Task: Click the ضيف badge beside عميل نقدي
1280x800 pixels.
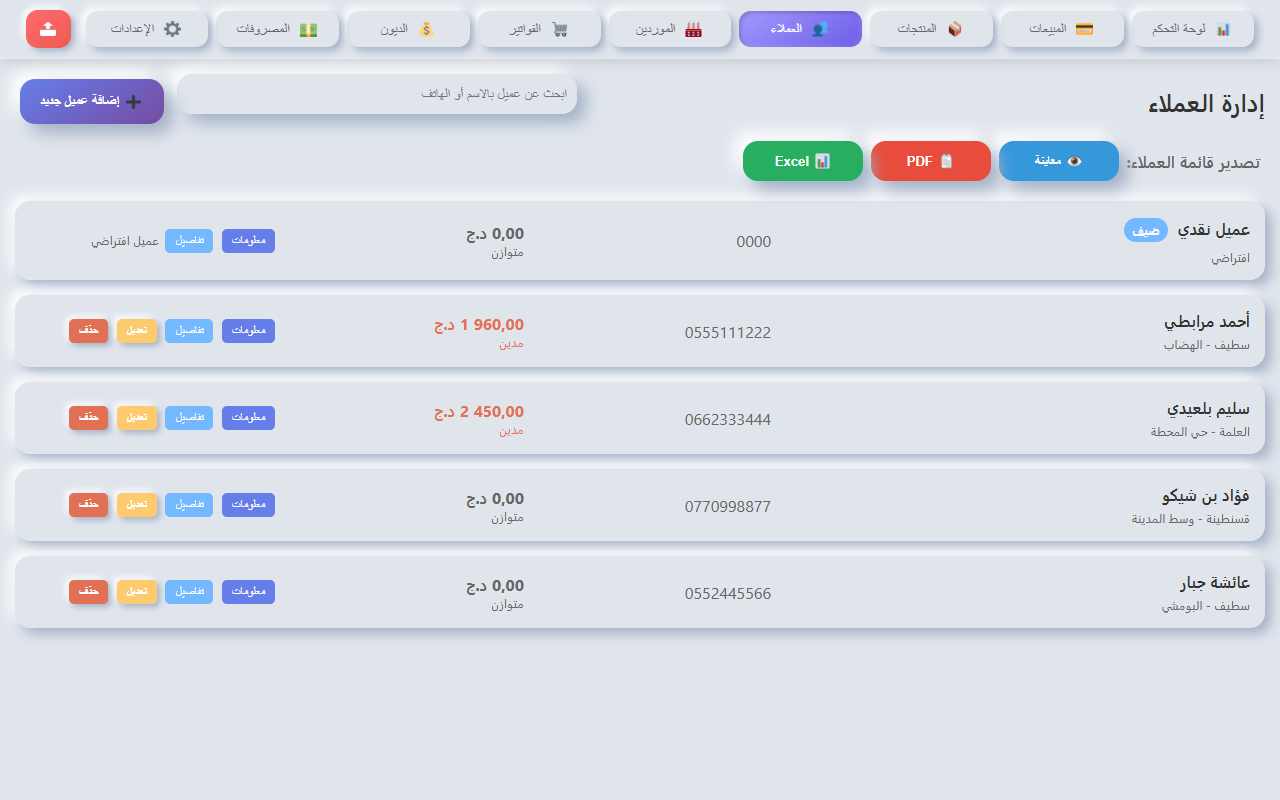Action: (x=1146, y=230)
